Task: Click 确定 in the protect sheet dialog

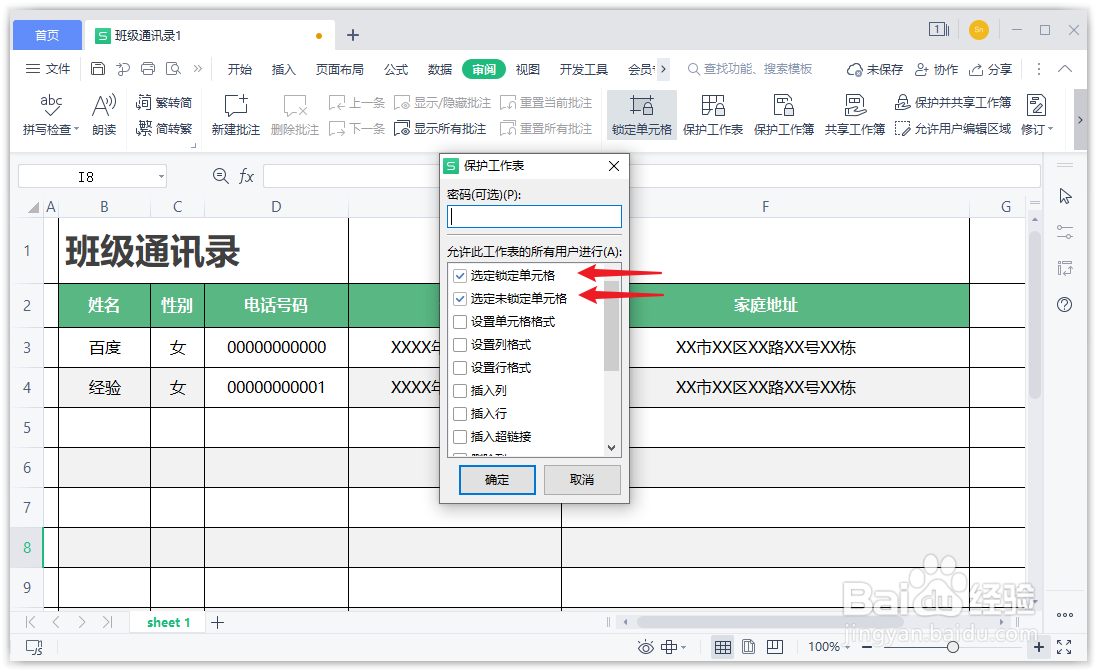Action: [x=497, y=480]
